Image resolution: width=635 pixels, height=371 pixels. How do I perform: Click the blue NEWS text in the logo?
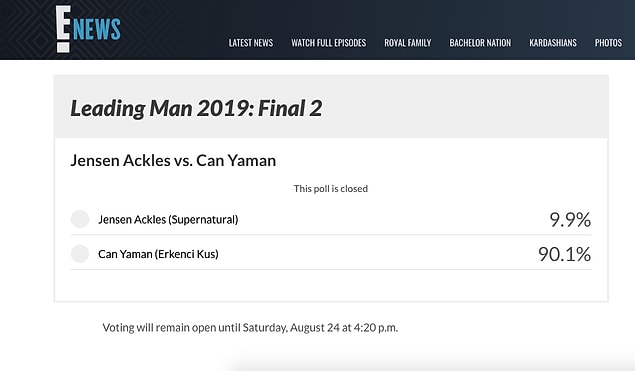97,29
